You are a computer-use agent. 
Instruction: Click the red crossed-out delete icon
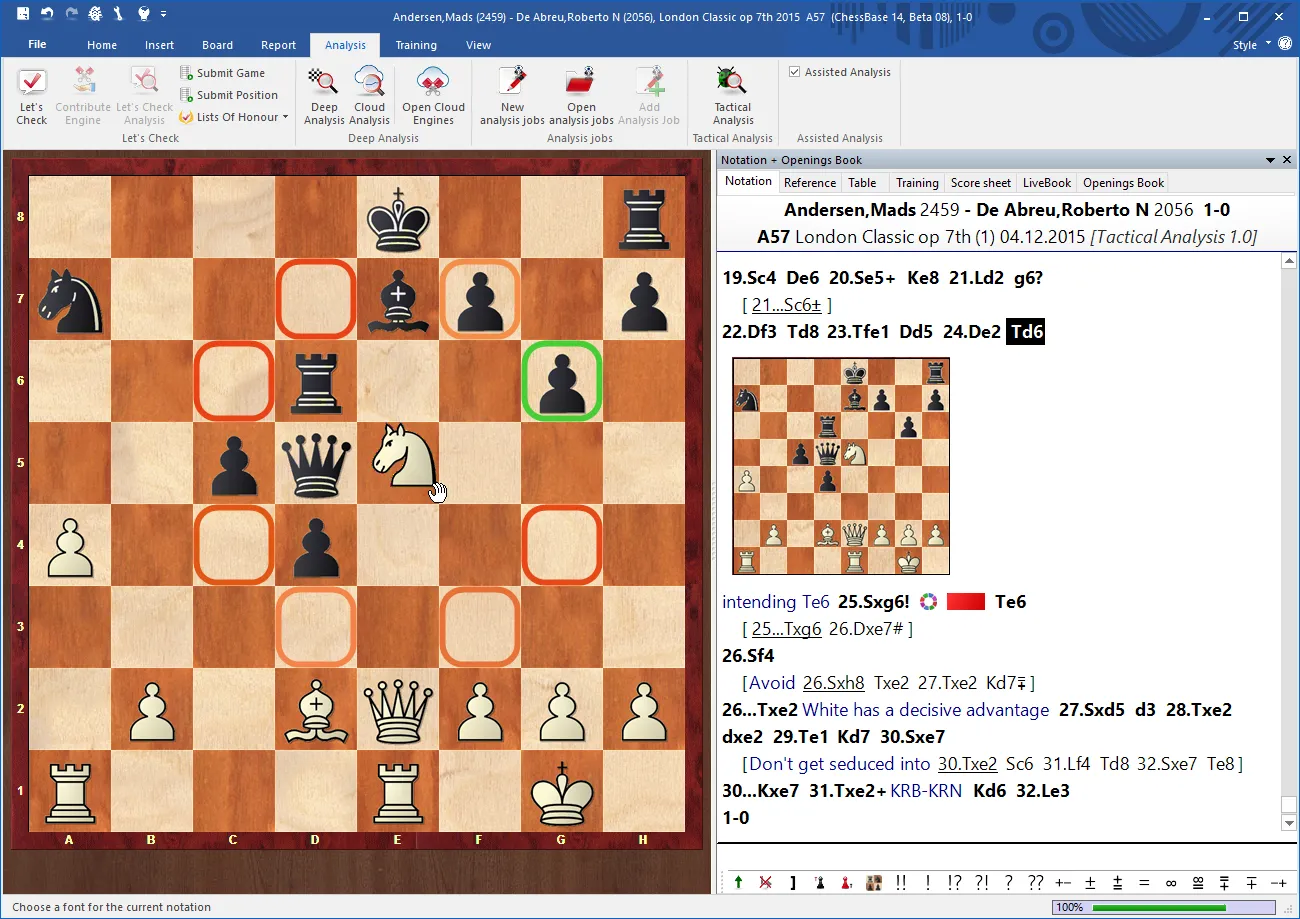765,882
